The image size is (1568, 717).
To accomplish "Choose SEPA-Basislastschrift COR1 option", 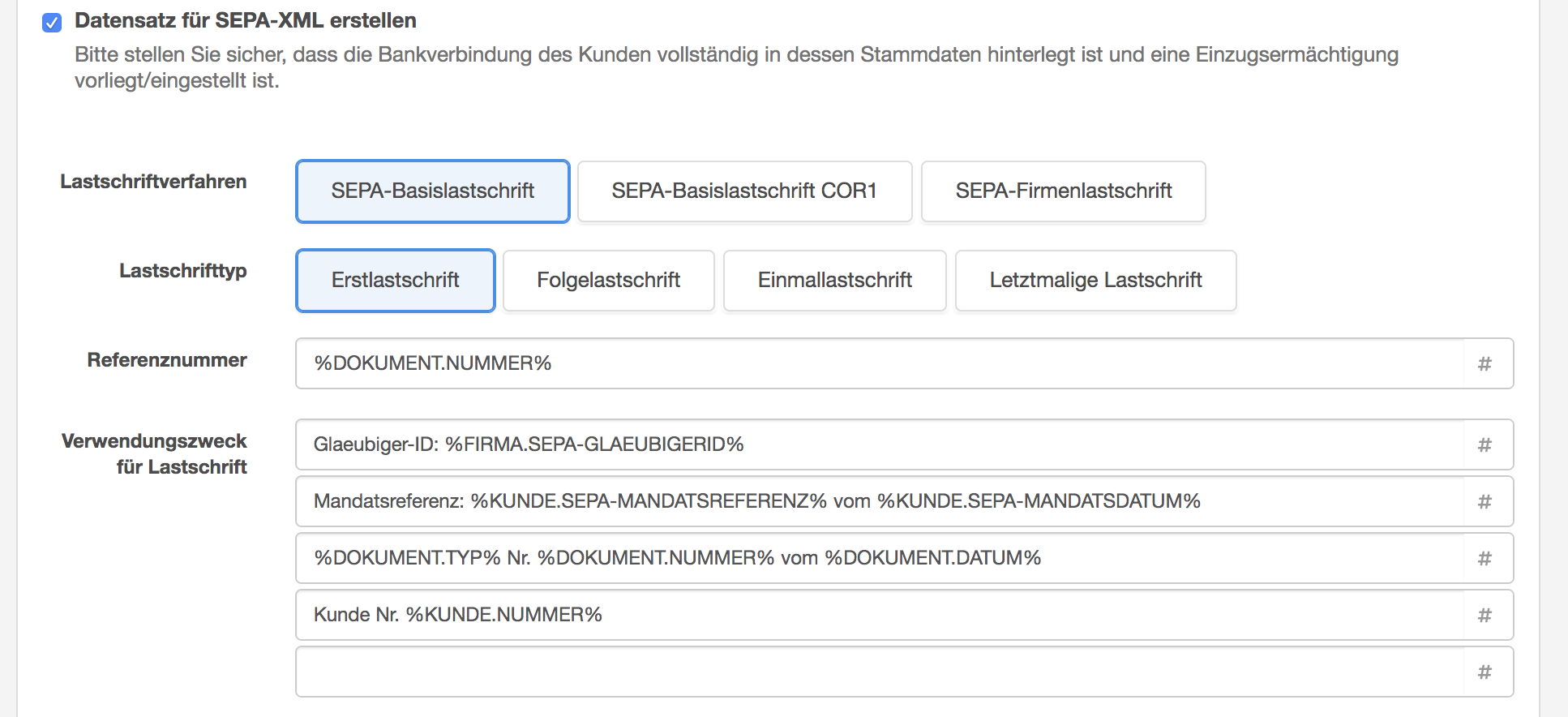I will click(x=744, y=191).
